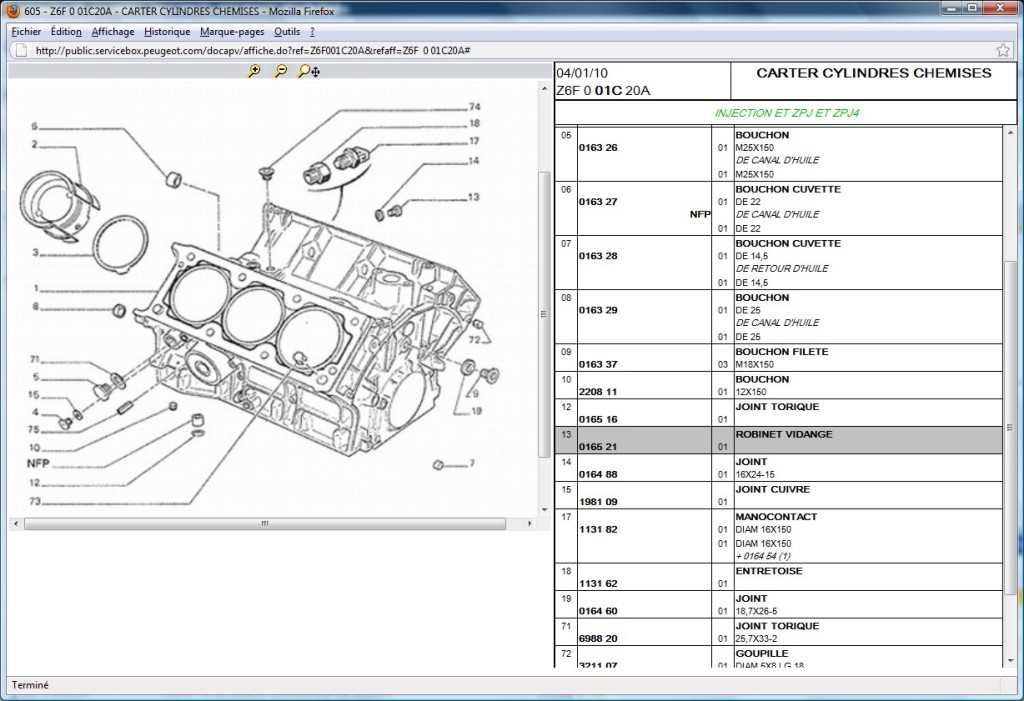Open the Outils menu

point(287,31)
